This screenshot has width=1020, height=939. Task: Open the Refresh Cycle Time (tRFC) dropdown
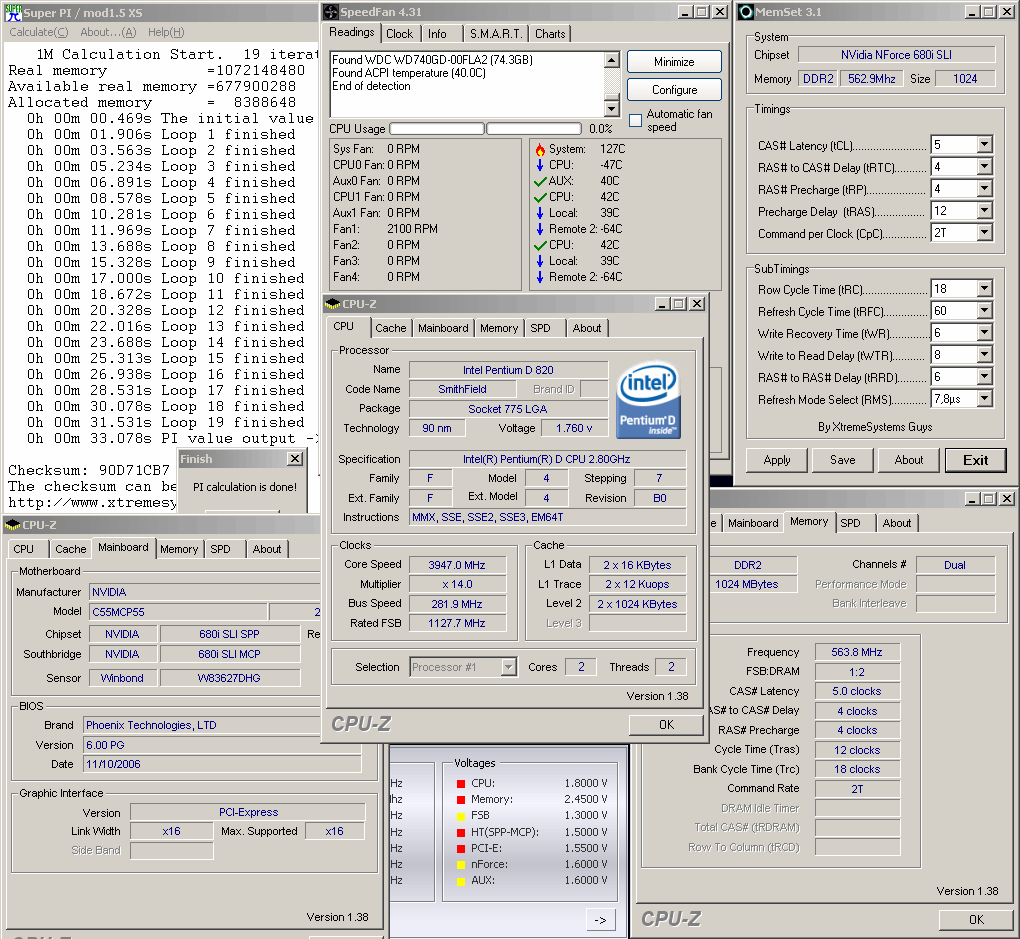point(984,310)
